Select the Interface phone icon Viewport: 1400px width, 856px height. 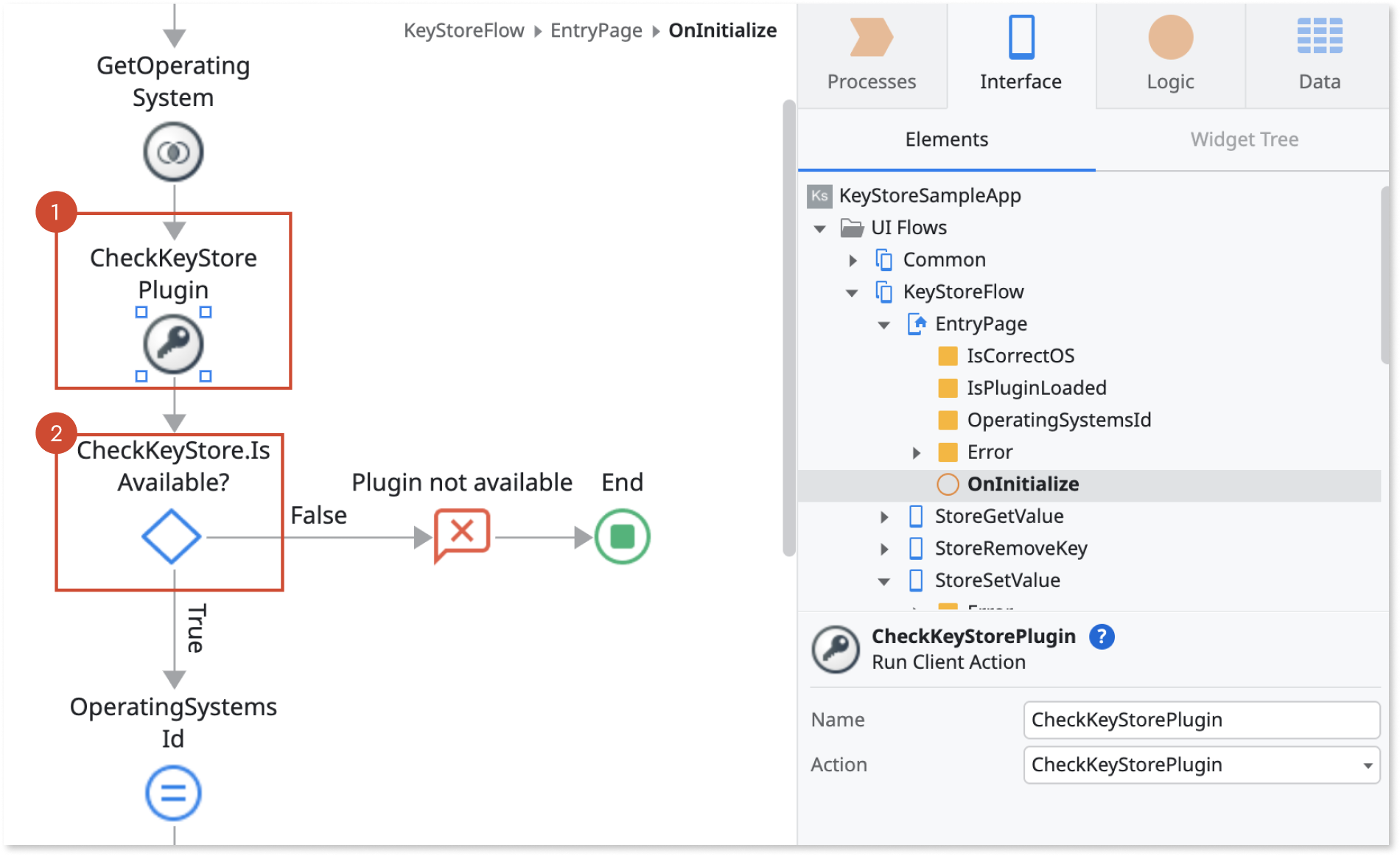1021,37
